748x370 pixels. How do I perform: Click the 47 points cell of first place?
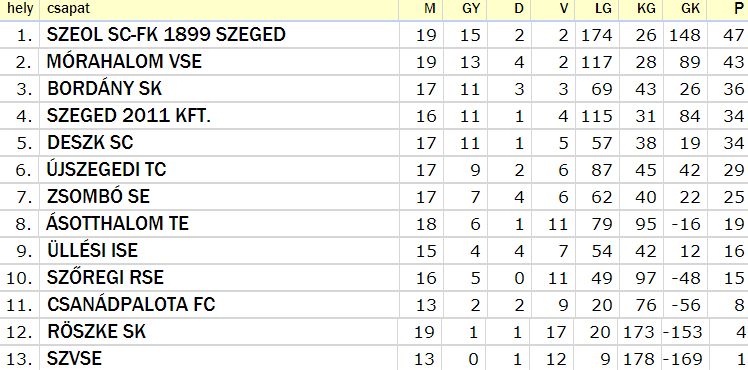[733, 35]
